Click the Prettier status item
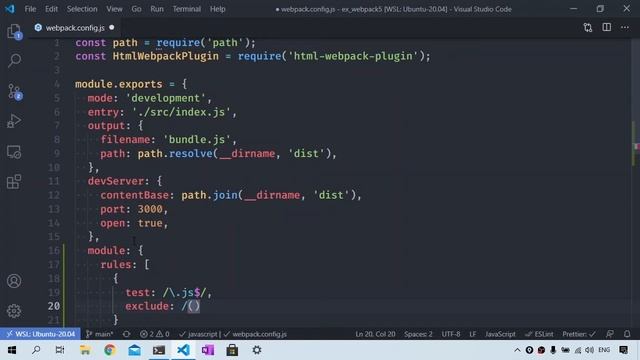The image size is (640, 360). (x=579, y=334)
